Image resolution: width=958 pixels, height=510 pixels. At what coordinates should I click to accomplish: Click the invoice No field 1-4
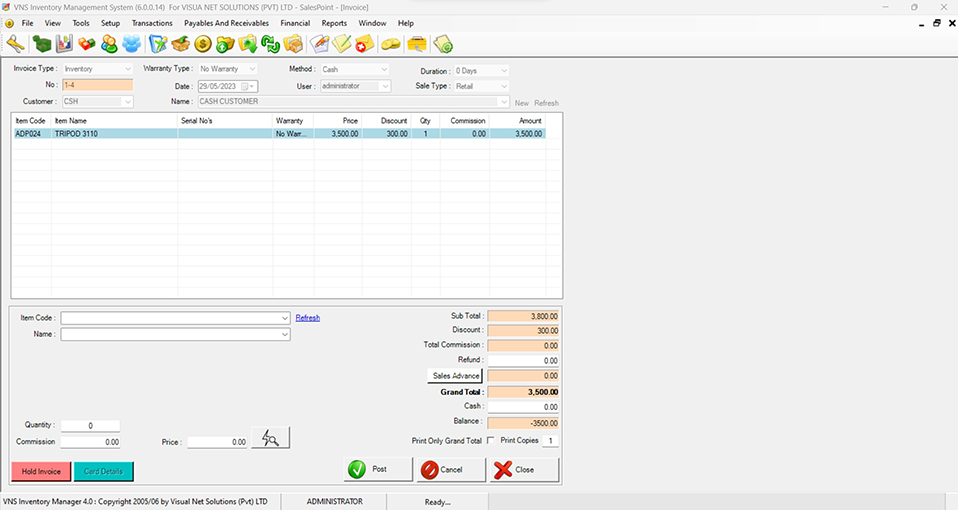click(x=98, y=85)
